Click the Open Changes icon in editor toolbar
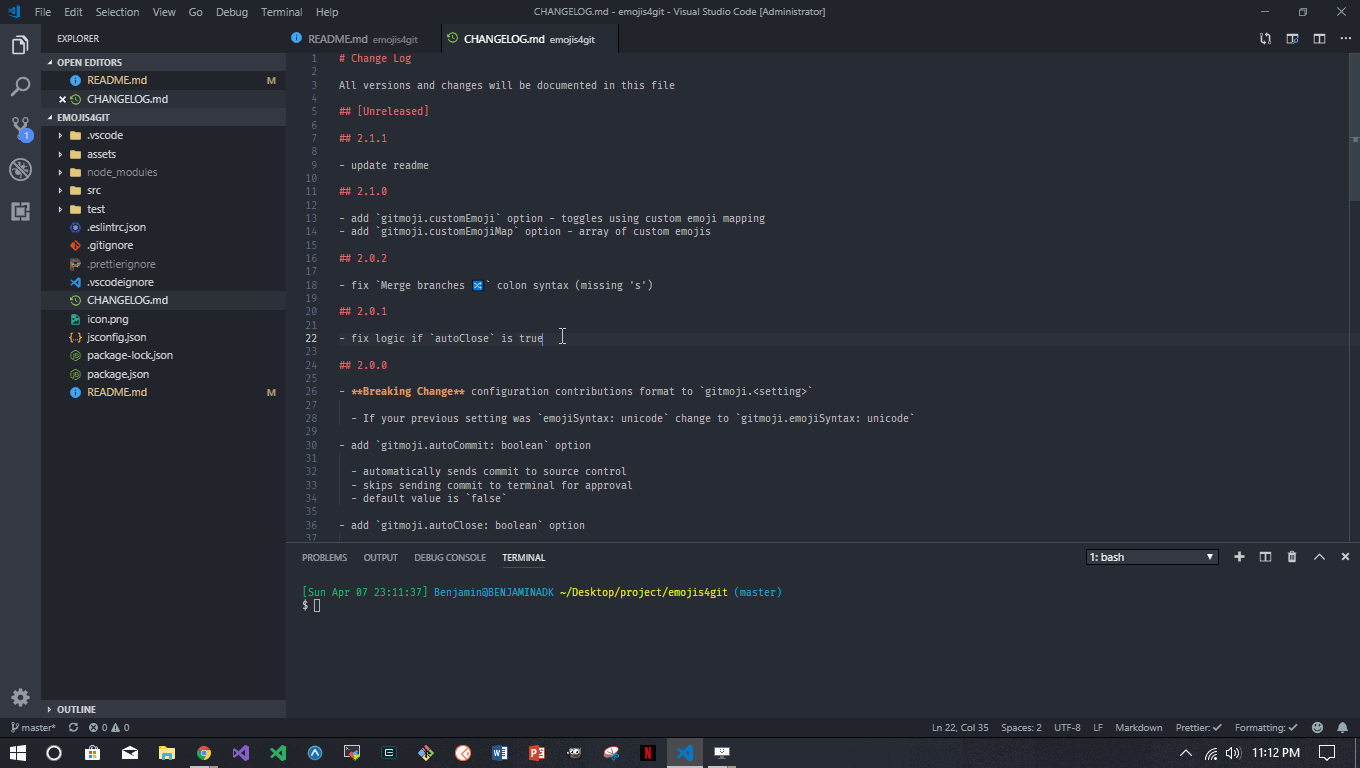 click(x=1265, y=39)
